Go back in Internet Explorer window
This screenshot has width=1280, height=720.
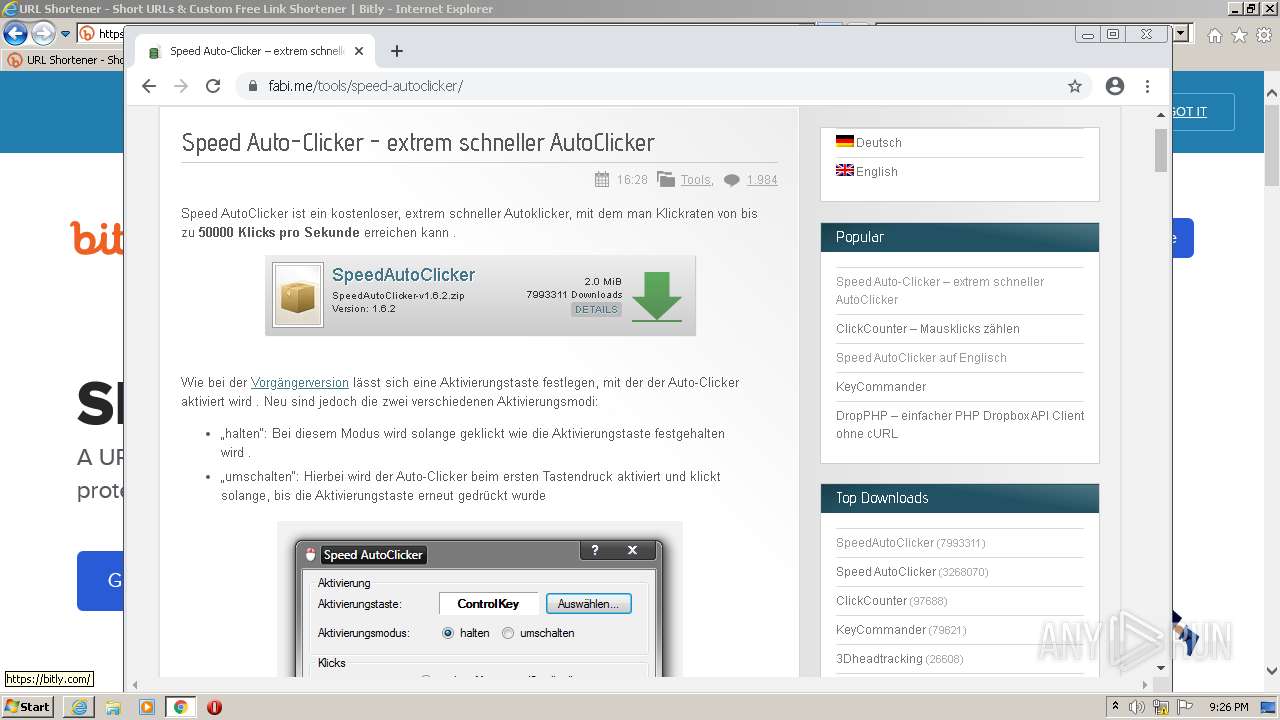(x=15, y=33)
